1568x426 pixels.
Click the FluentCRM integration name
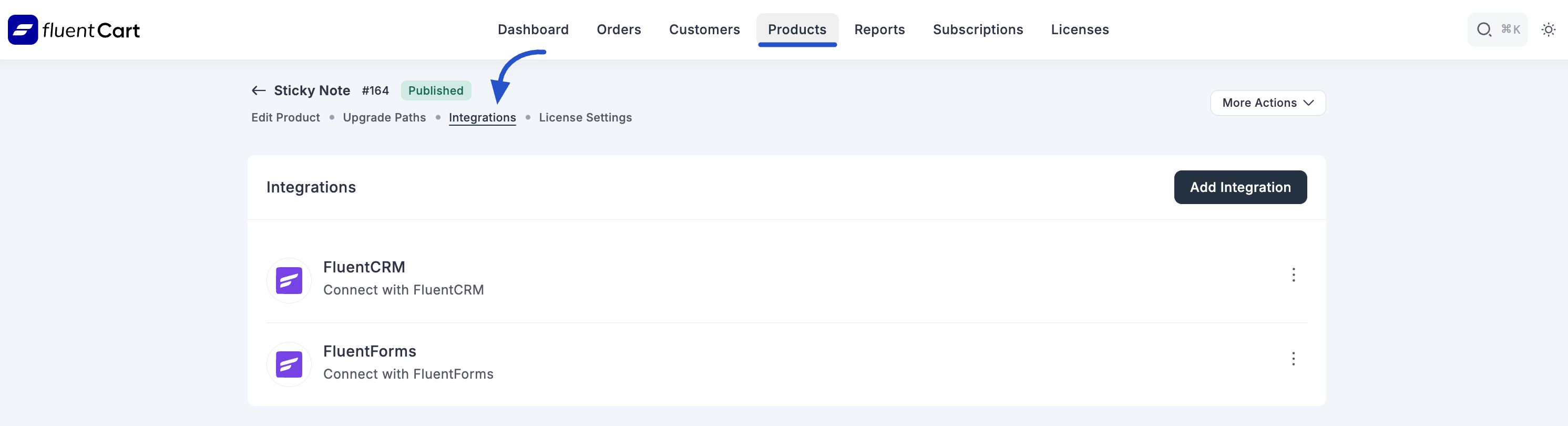coord(364,267)
